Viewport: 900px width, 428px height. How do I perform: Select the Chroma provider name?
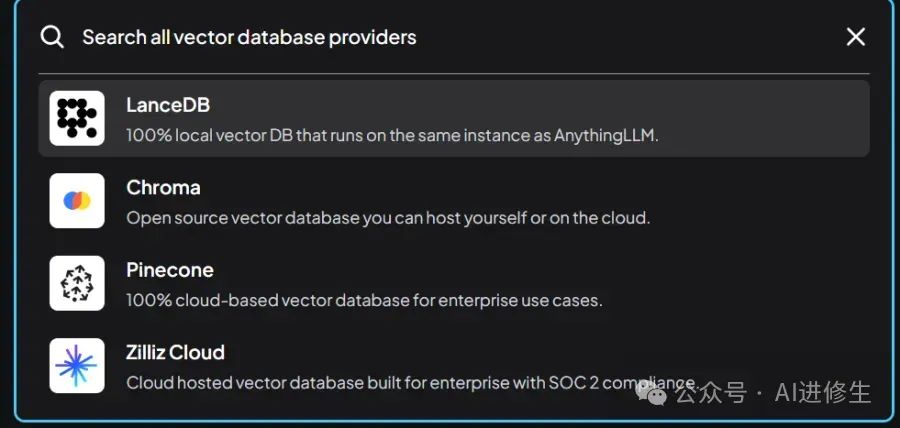pos(163,188)
